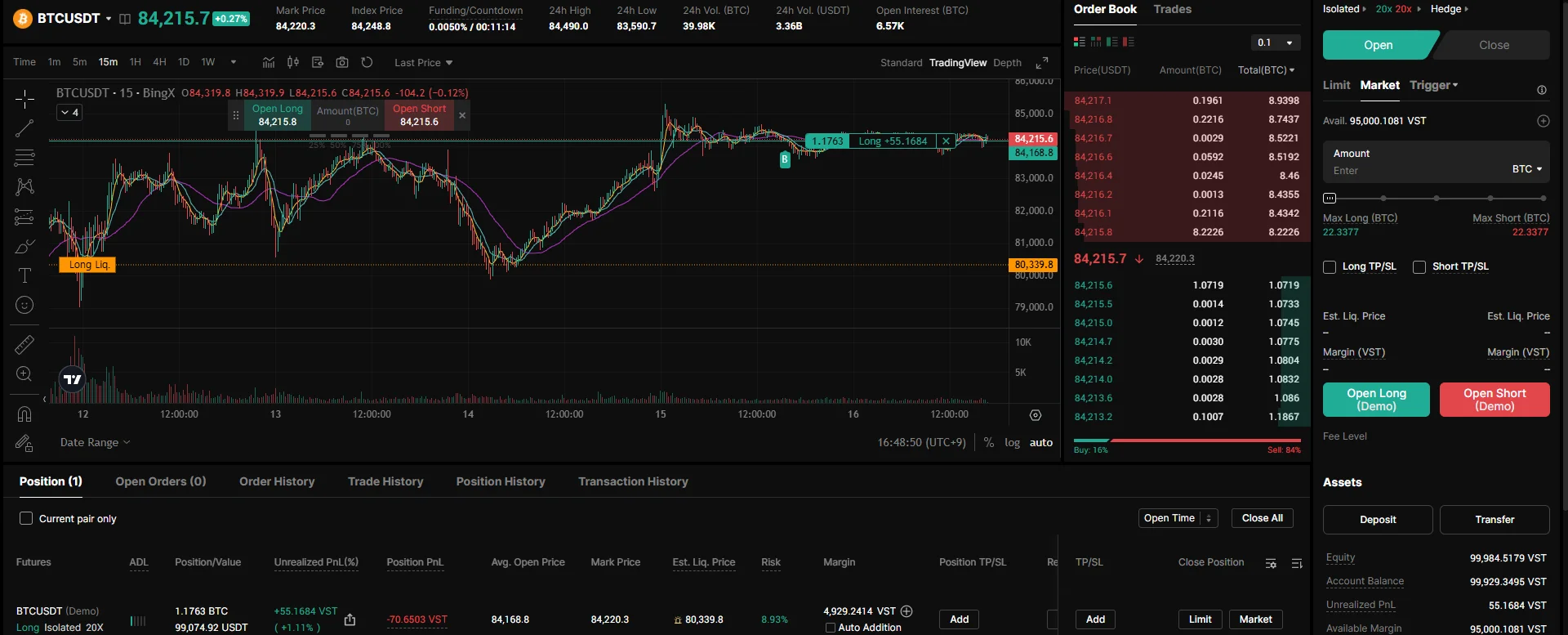Close the floating quick order panel
This screenshot has height=635, width=1568.
pyautogui.click(x=462, y=115)
